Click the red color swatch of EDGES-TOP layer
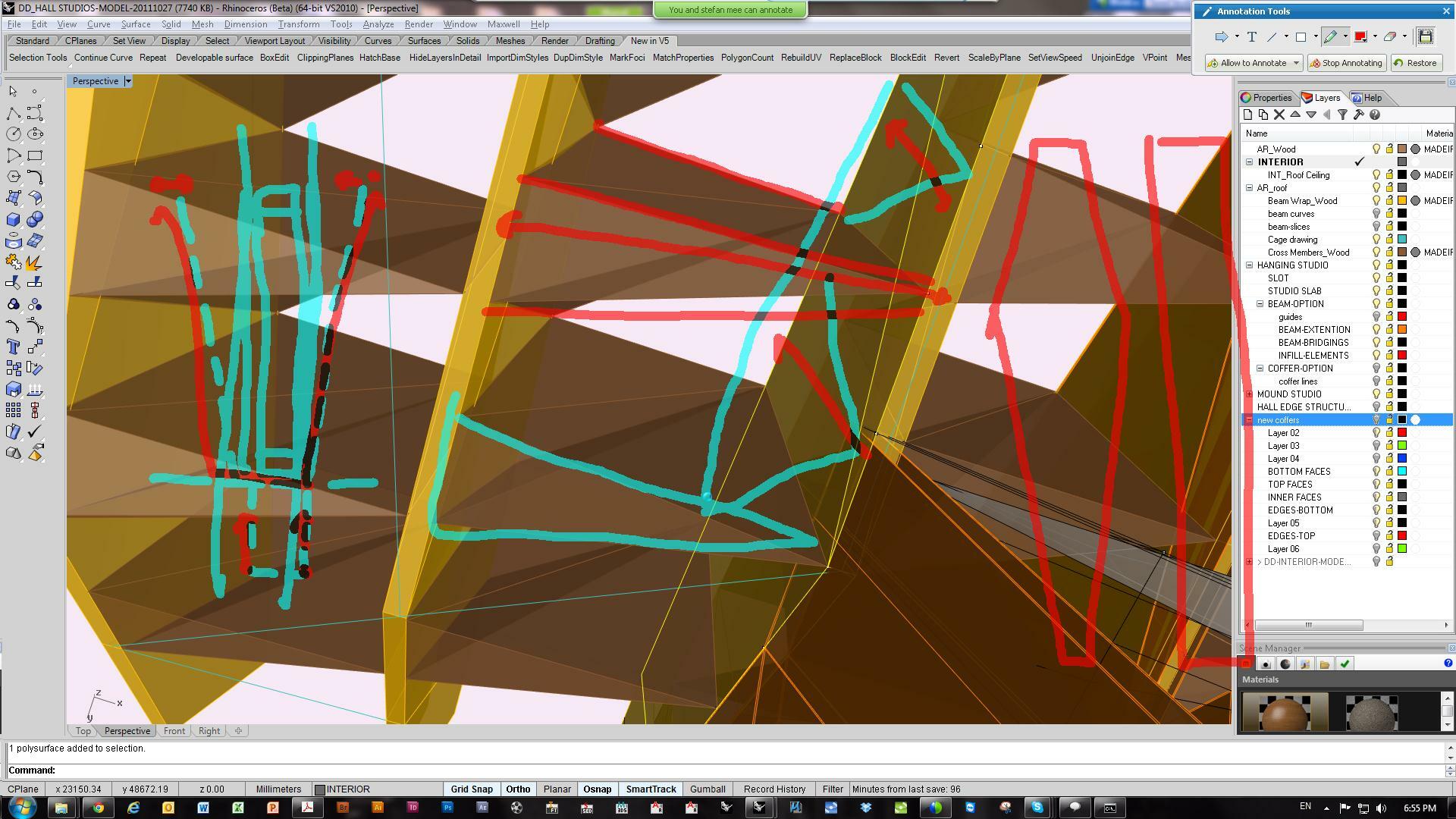 point(1402,536)
